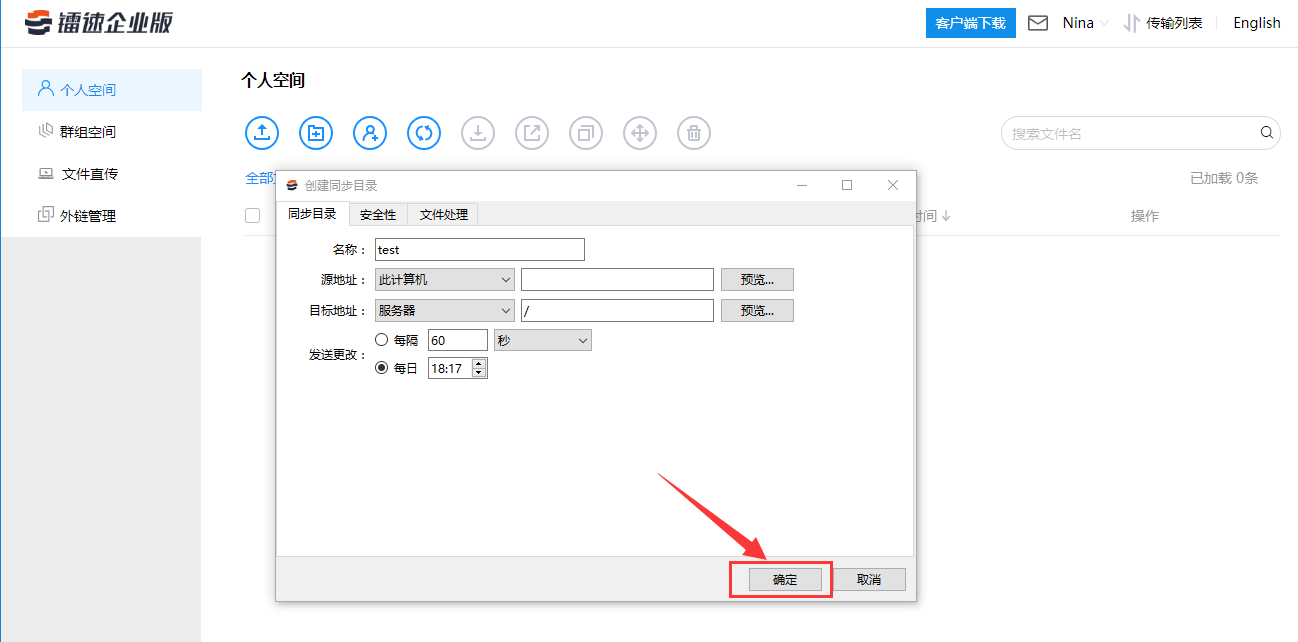This screenshot has width=1298, height=642.
Task: Click the 确定 confirm button
Action: click(785, 580)
